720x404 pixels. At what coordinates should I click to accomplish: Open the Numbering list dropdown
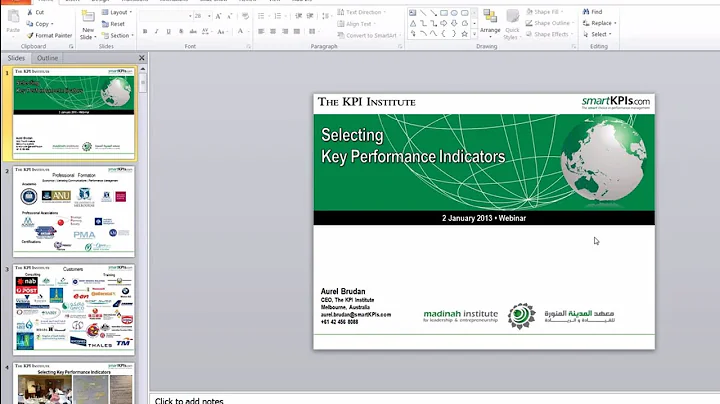point(285,16)
